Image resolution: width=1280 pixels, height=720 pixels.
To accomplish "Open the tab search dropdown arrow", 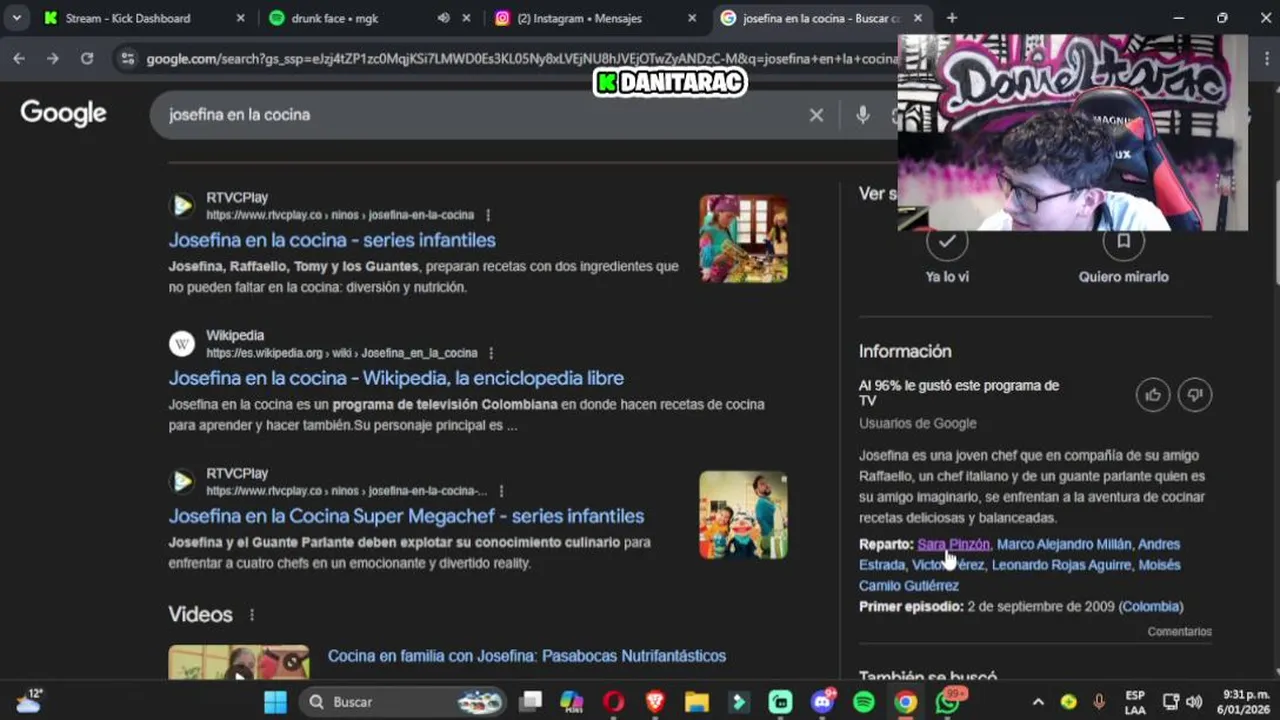I will 16,18.
